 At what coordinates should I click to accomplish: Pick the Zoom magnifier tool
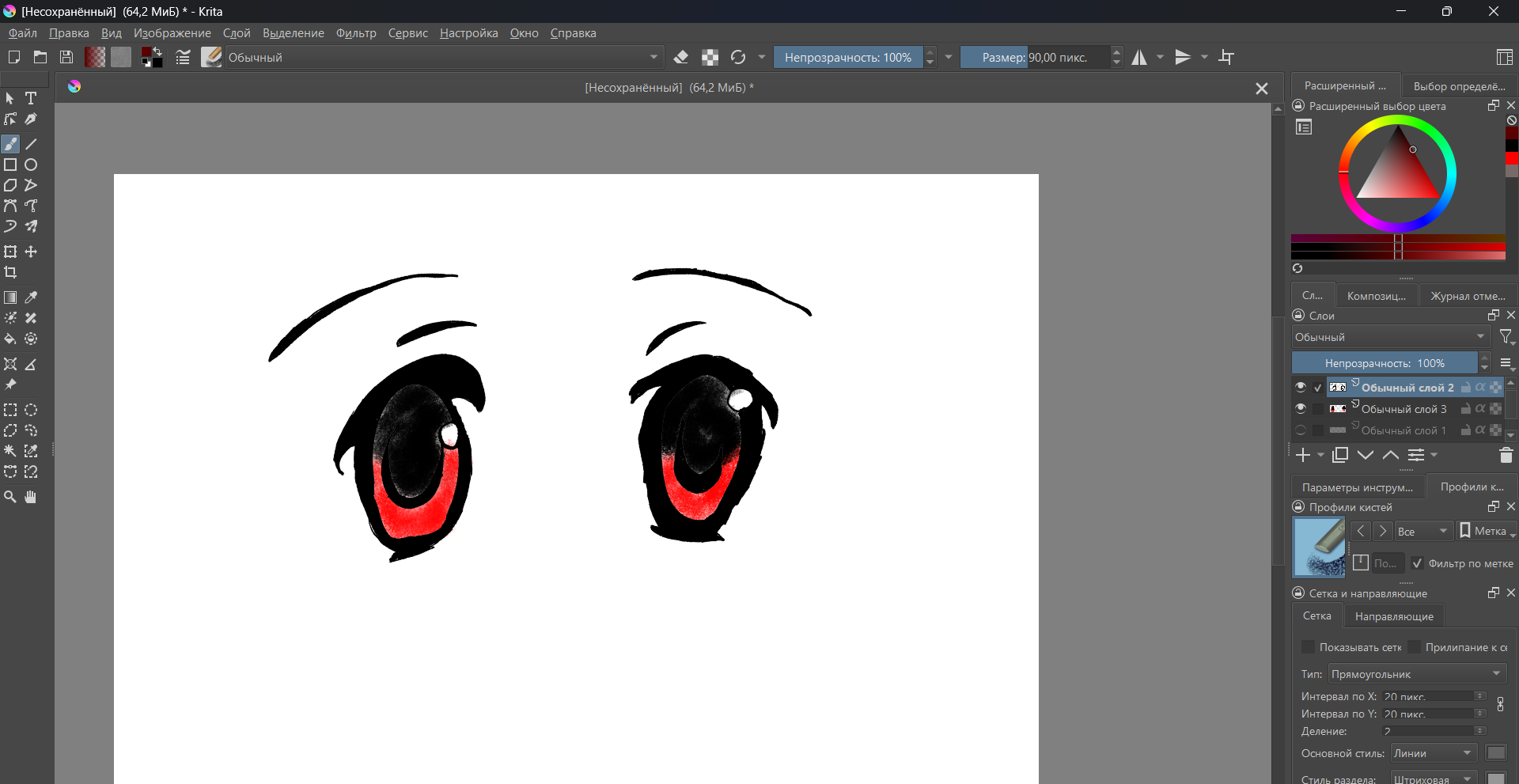pos(10,497)
